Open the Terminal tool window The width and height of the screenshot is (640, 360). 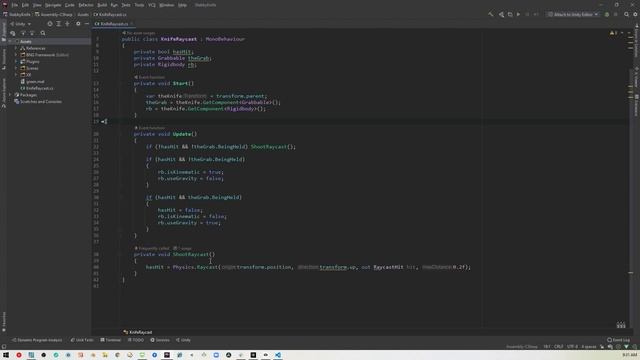tap(111, 340)
